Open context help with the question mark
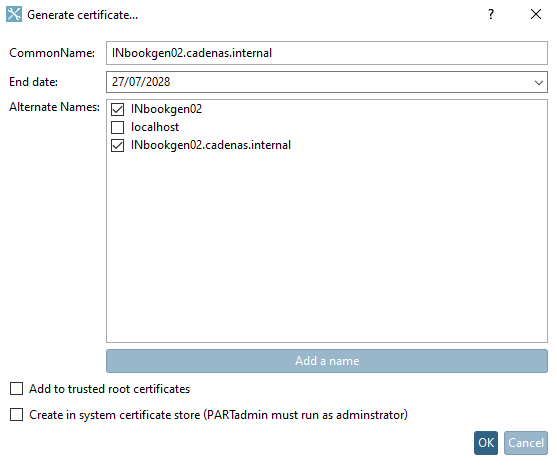The height and width of the screenshot is (465, 557). 491,14
